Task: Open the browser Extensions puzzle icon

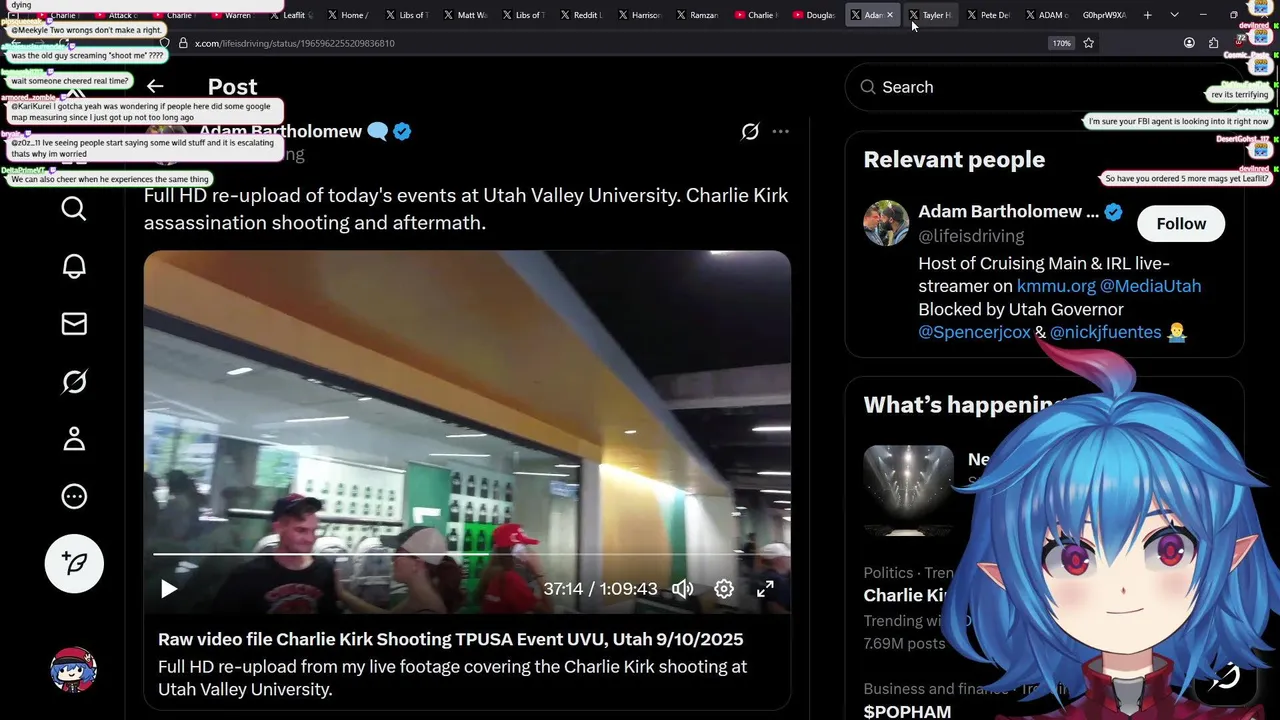Action: point(1213,43)
